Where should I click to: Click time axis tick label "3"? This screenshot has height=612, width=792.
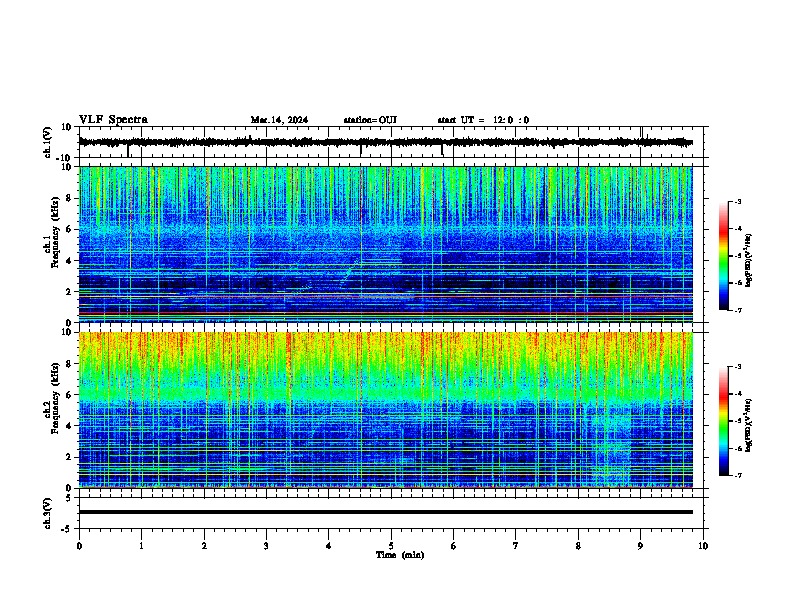[x=266, y=546]
